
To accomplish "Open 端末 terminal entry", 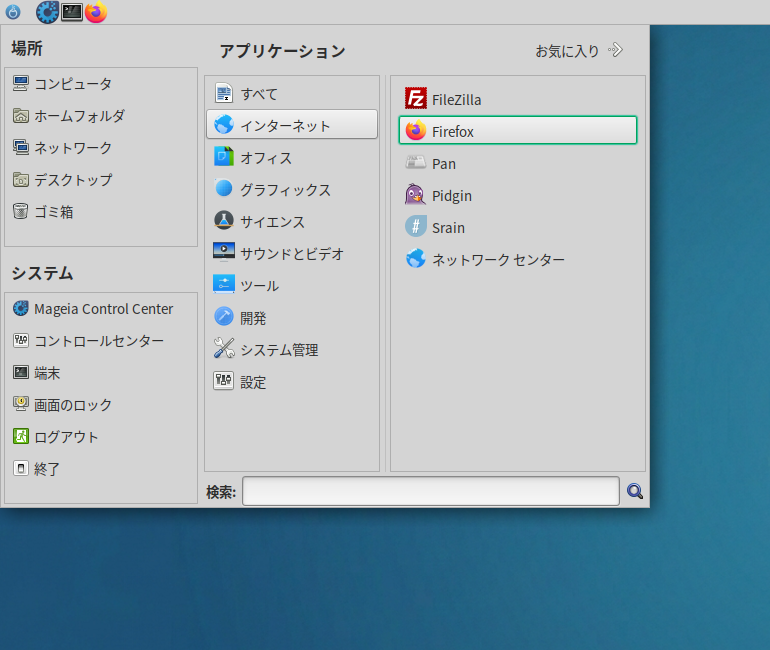I will pyautogui.click(x=101, y=373).
